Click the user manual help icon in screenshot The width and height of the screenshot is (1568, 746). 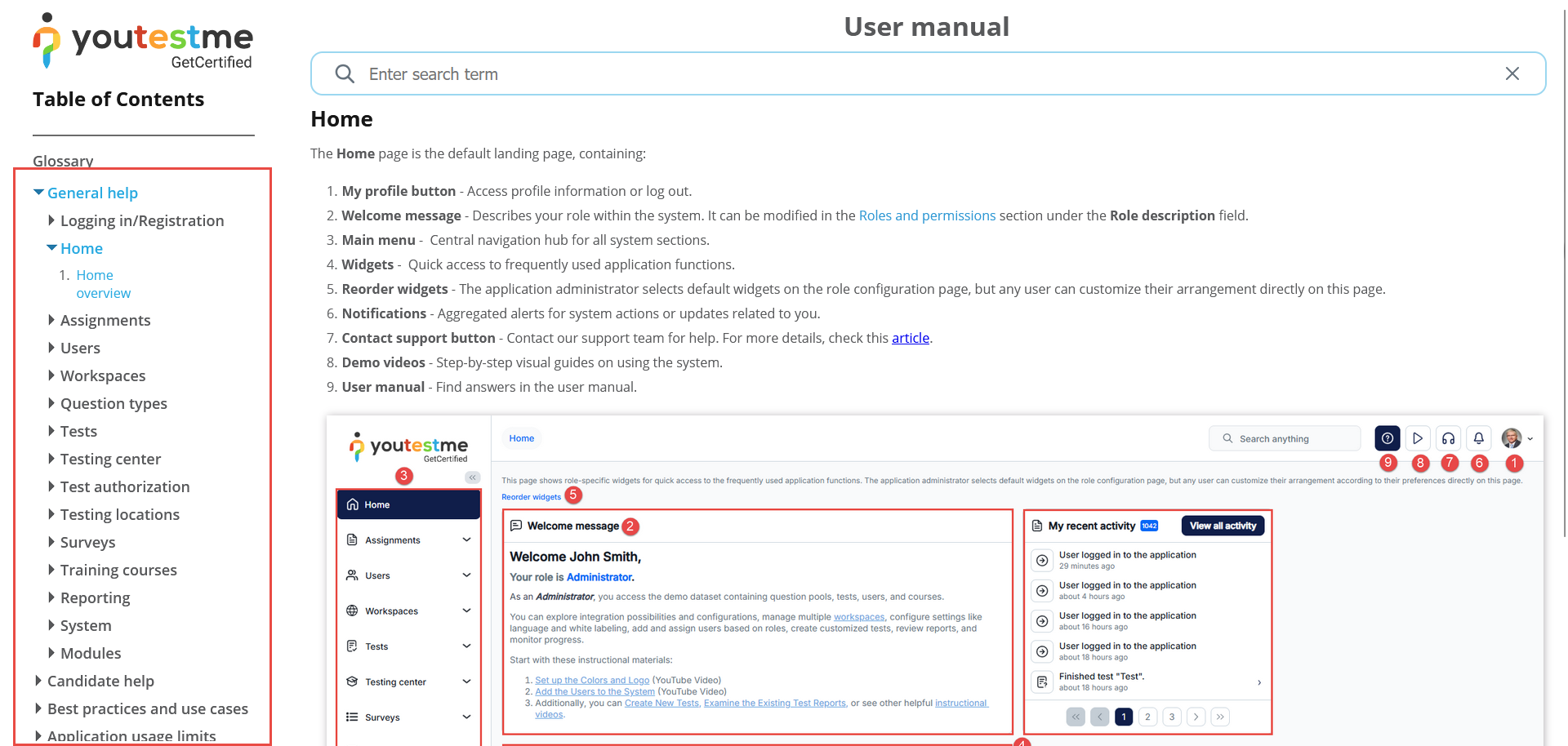1387,438
